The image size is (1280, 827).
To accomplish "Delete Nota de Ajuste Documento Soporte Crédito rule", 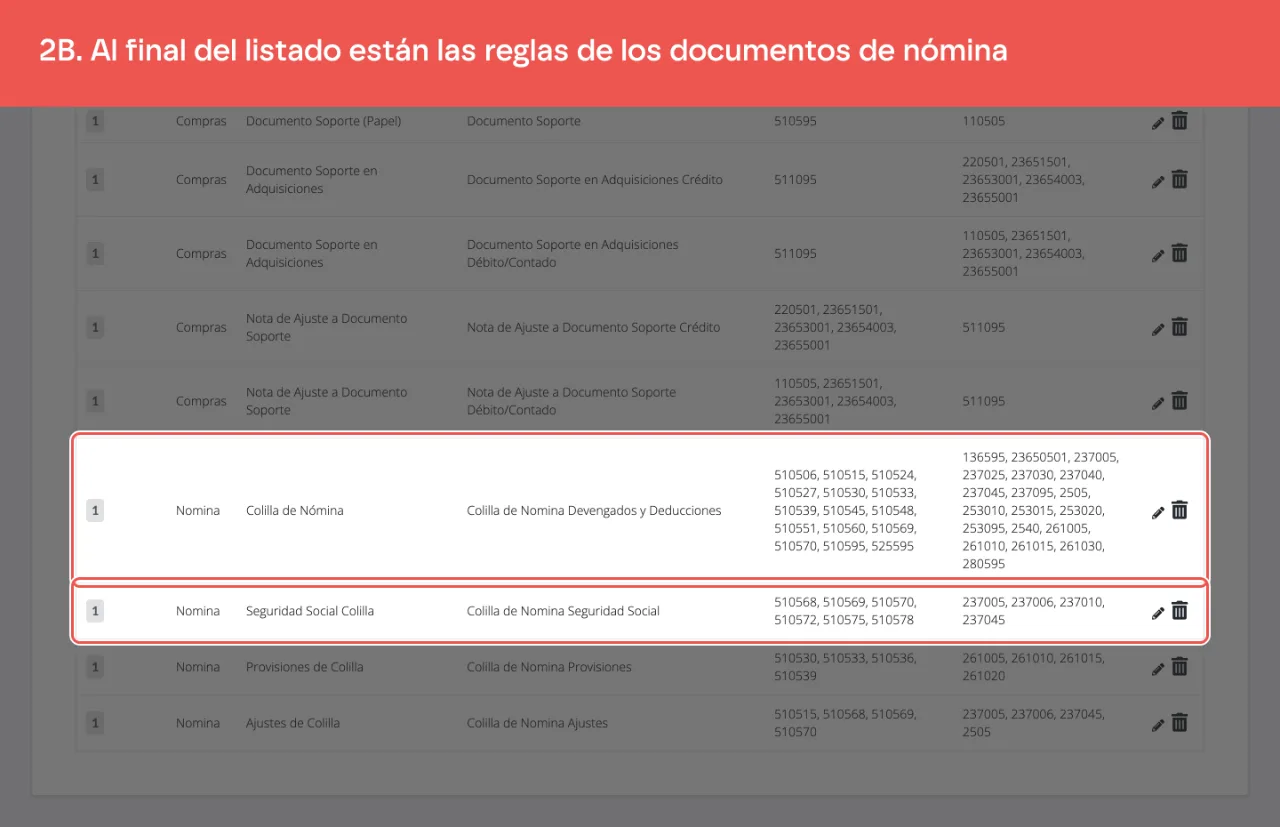I will coord(1180,327).
